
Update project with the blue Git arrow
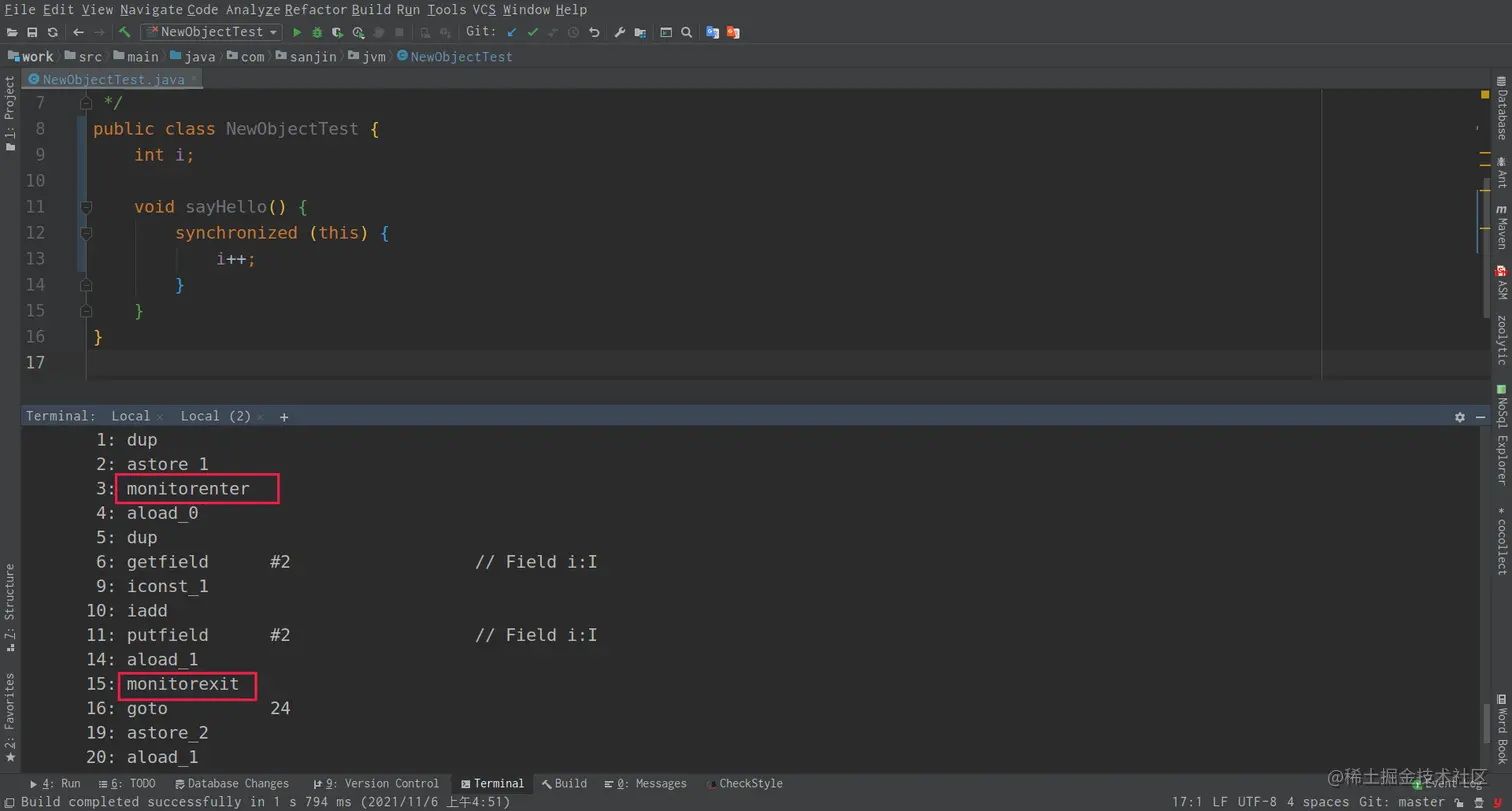tap(512, 32)
